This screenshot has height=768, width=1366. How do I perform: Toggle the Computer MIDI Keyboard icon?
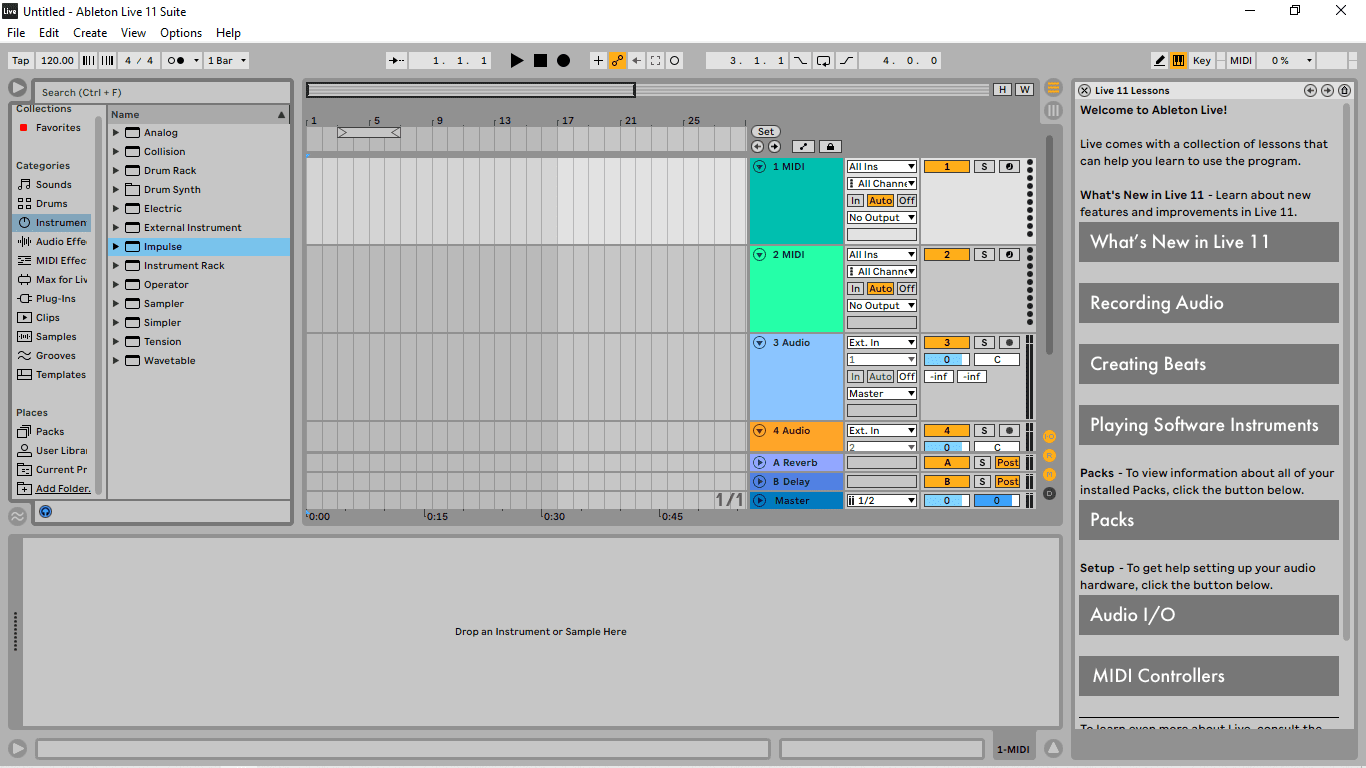(x=1179, y=61)
